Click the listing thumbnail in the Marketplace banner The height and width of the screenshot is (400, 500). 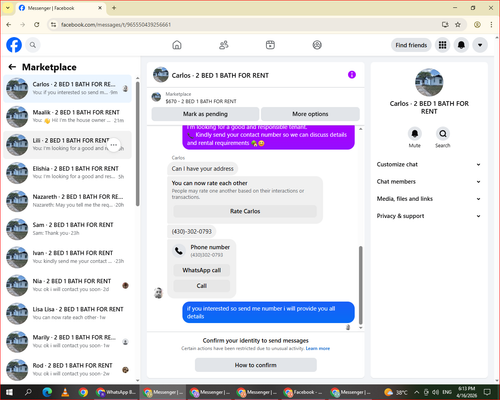[156, 97]
